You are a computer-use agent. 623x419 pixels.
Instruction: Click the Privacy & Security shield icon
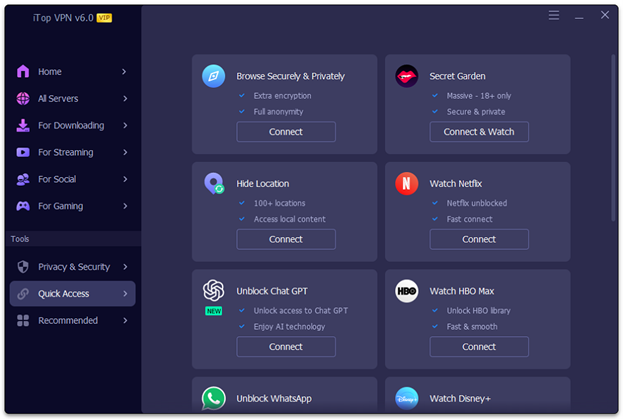(23, 266)
